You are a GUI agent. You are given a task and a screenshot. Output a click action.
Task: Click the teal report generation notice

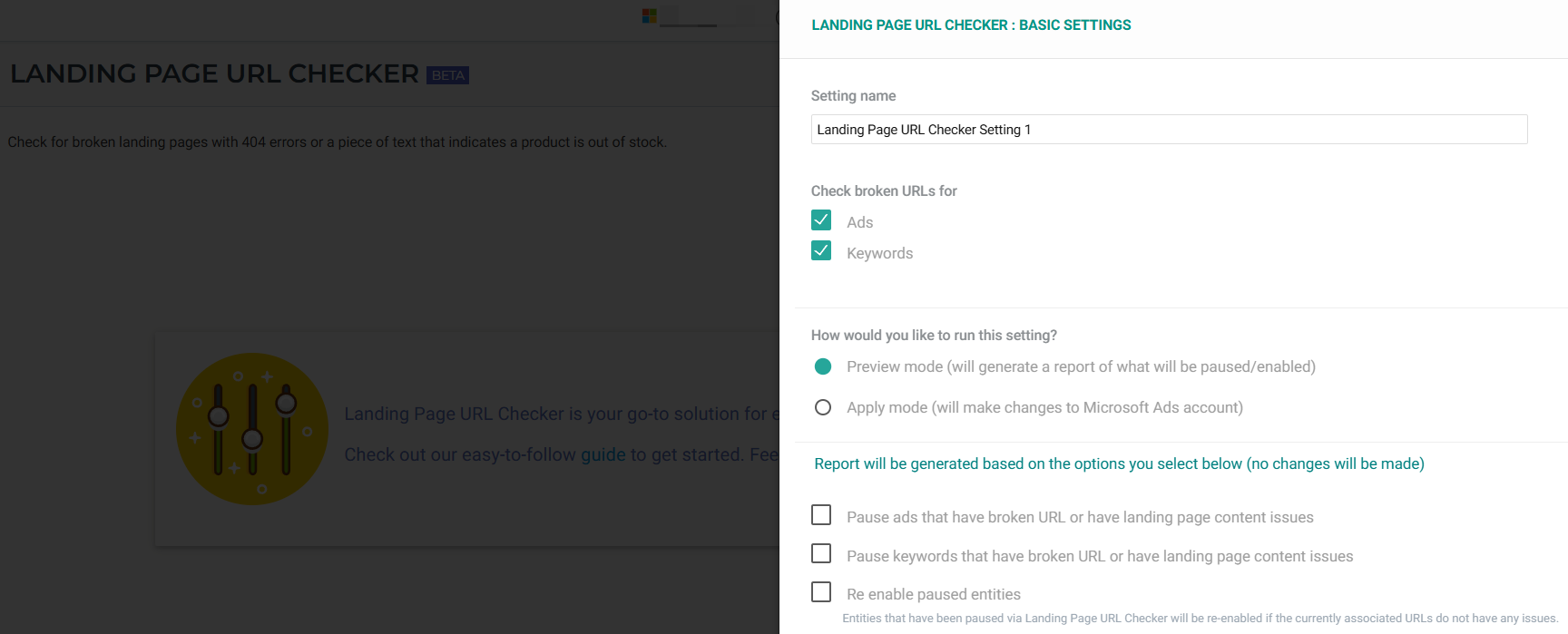tap(1119, 463)
